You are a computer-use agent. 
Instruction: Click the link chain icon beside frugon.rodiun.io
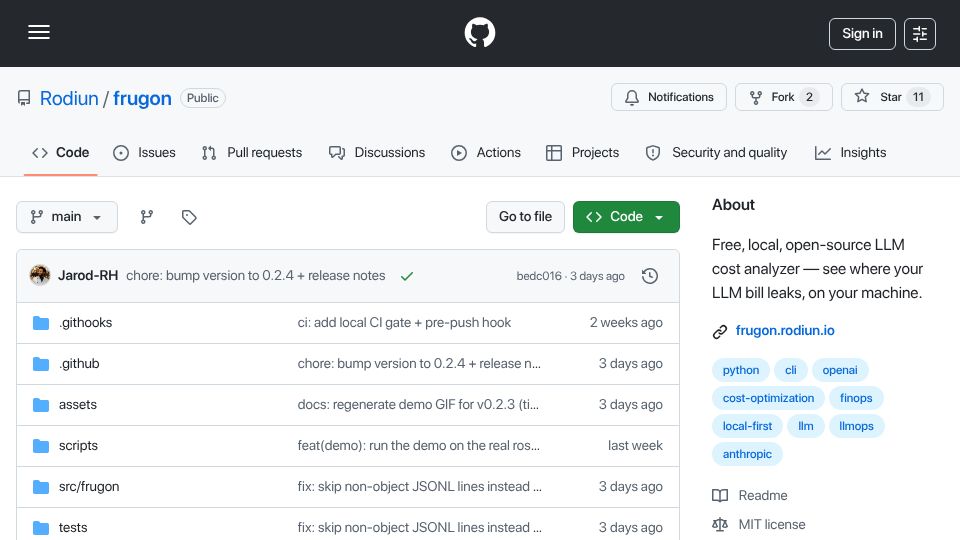(720, 331)
